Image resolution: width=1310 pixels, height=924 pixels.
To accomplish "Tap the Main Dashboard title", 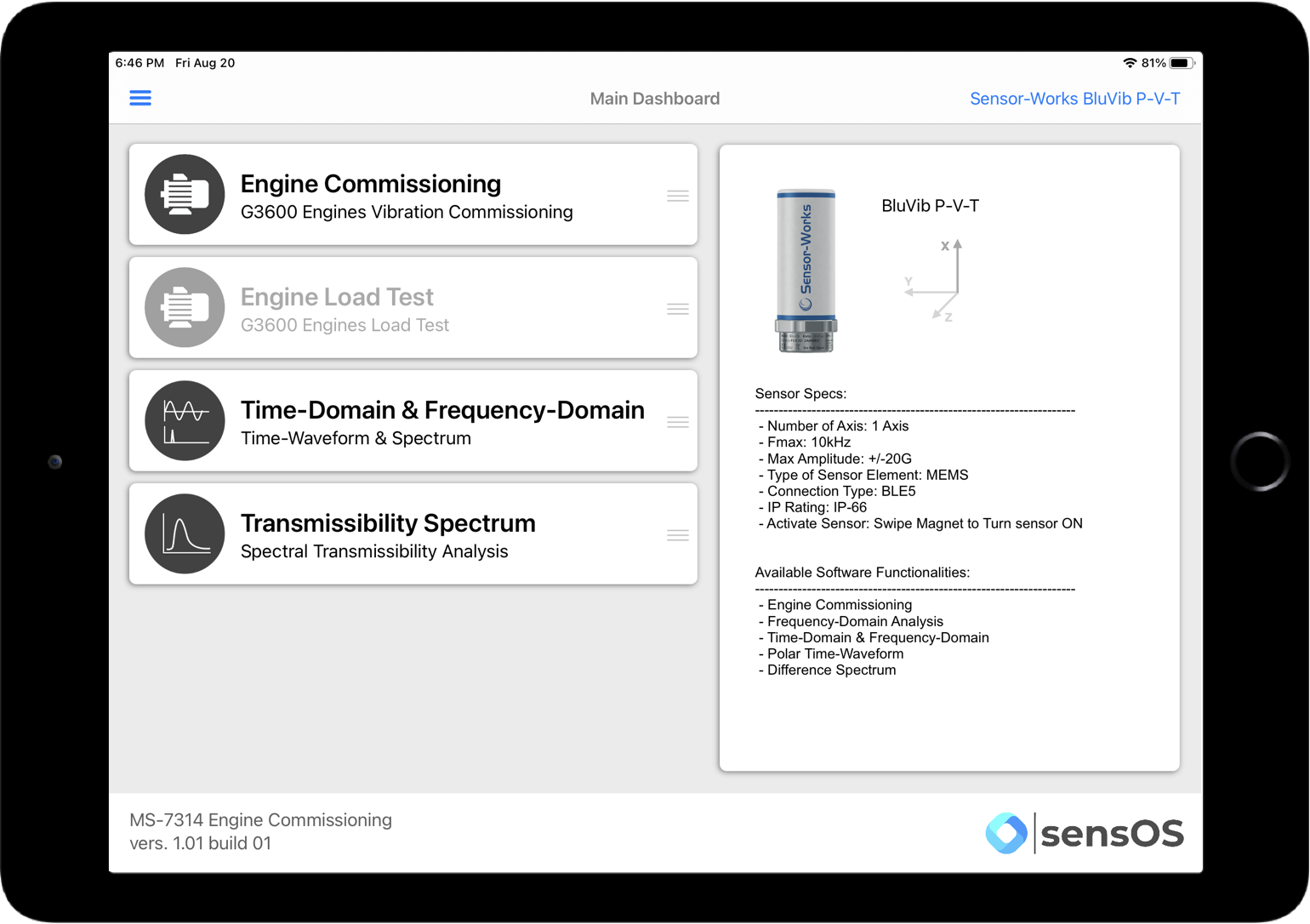I will pyautogui.click(x=655, y=99).
